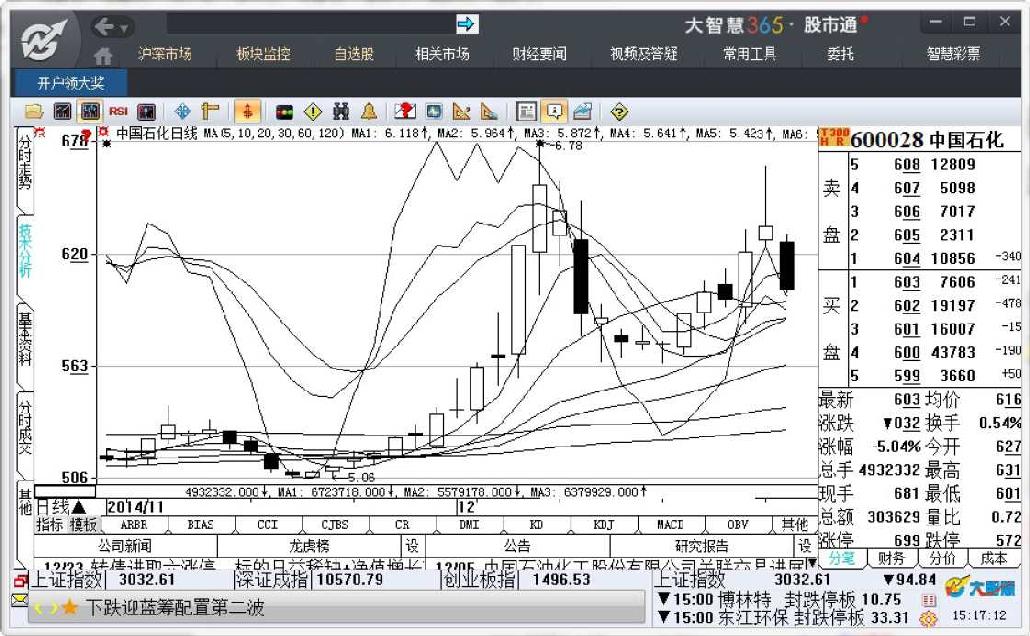
Task: Switch to the 分价 tab in quote panel
Action: point(942,558)
